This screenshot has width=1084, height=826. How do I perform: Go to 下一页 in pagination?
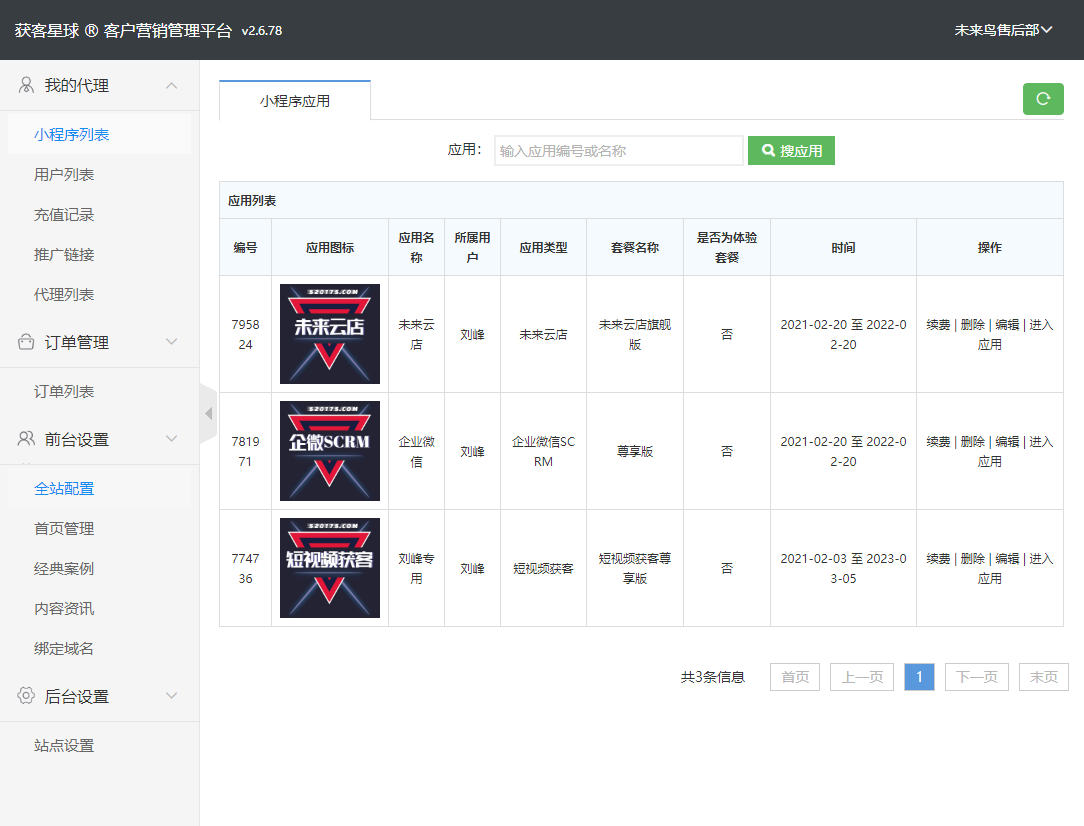tap(977, 677)
